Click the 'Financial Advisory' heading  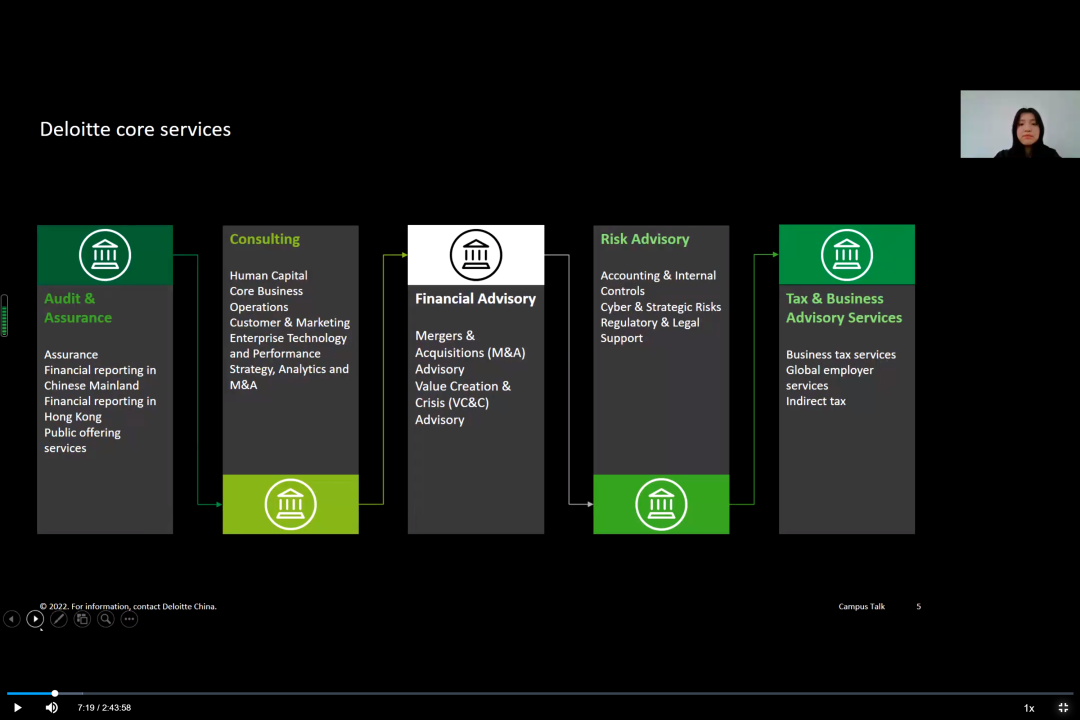tap(475, 298)
